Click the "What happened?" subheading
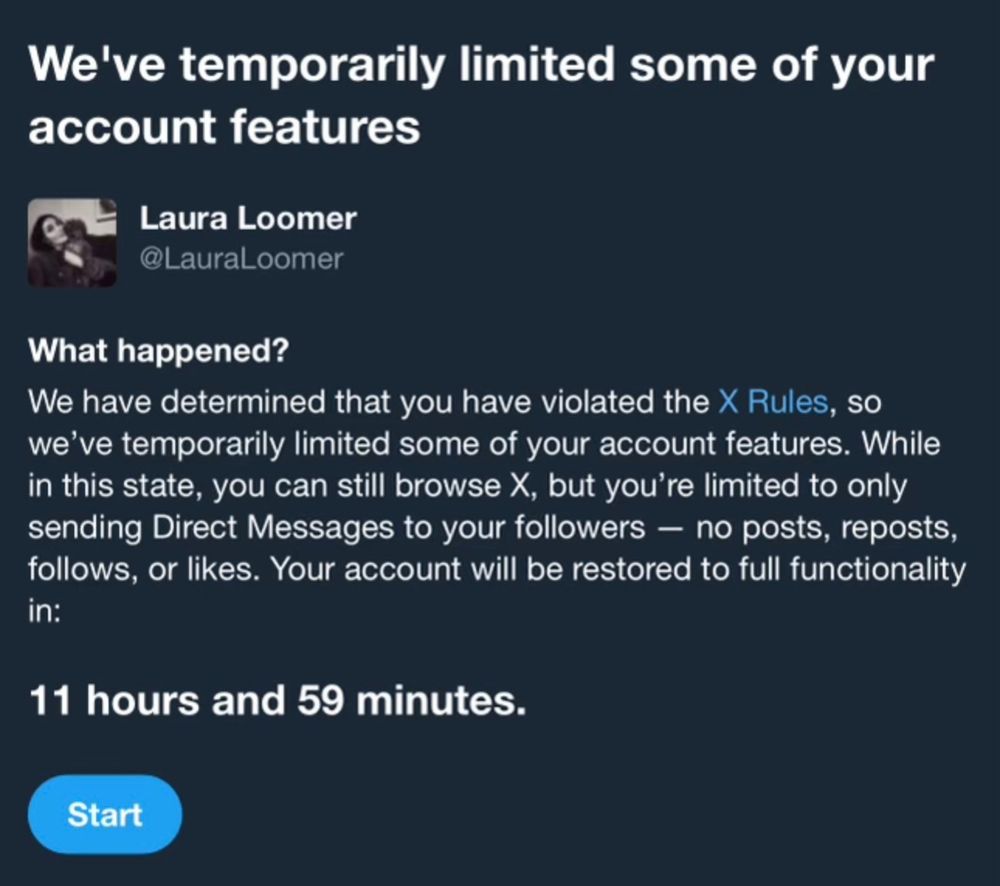Image resolution: width=1000 pixels, height=886 pixels. (158, 350)
